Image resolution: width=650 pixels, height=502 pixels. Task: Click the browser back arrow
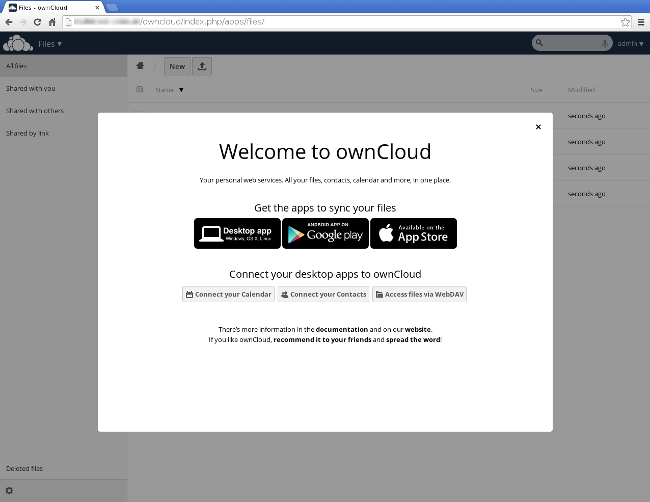pos(9,22)
